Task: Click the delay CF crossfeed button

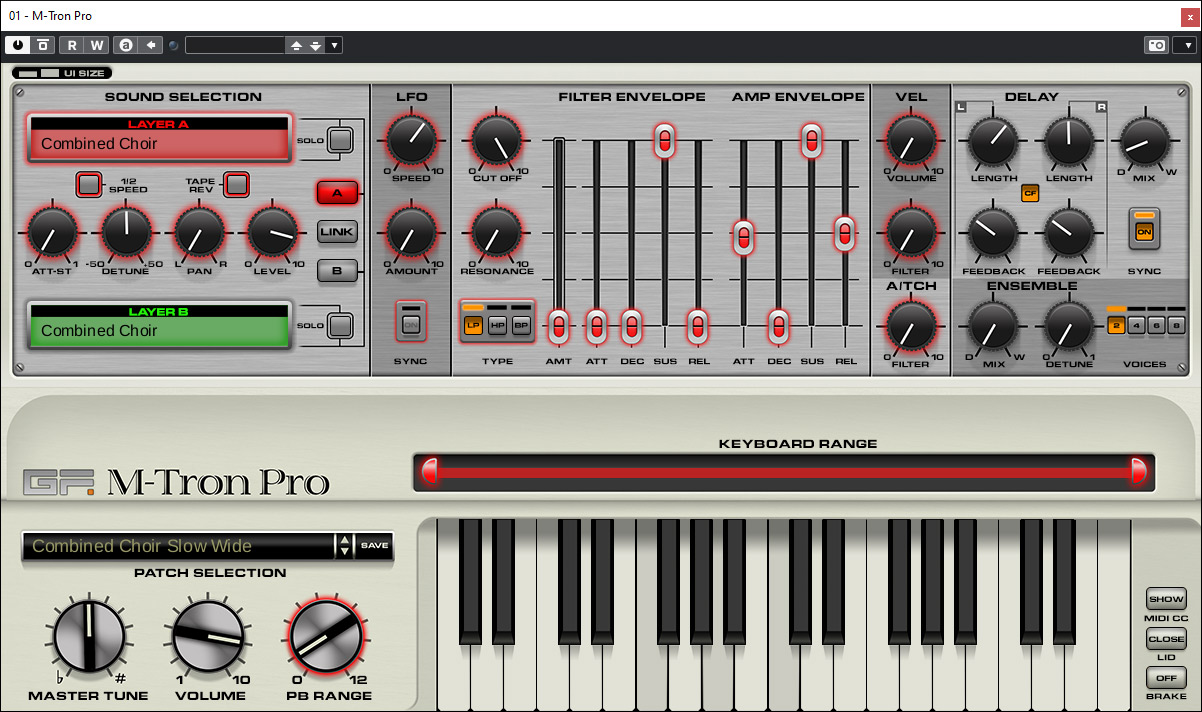Action: pyautogui.click(x=1030, y=194)
